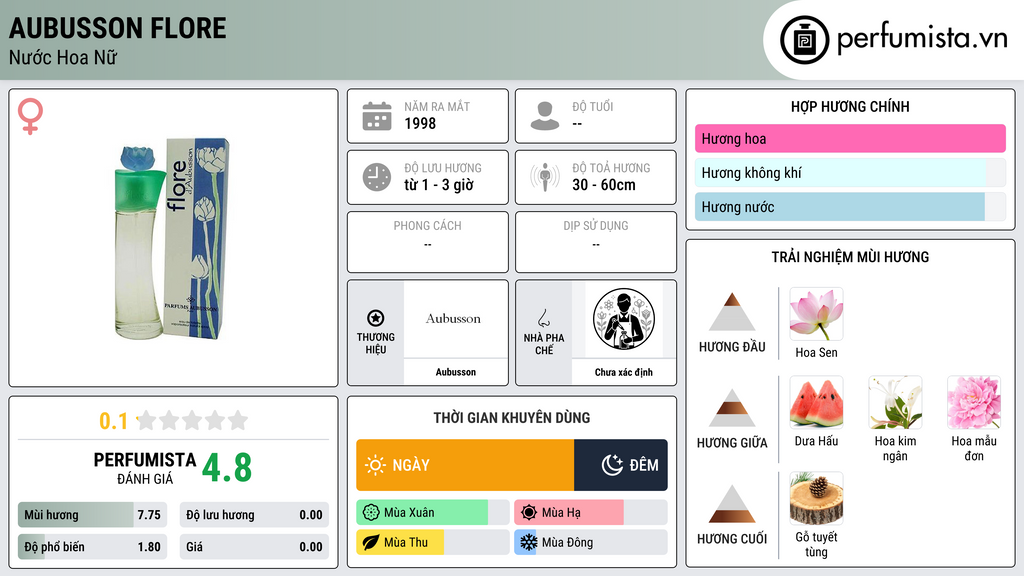1024x576 pixels.
Task: Click the Độ lưu hương 0.00 score field
Action: click(254, 515)
